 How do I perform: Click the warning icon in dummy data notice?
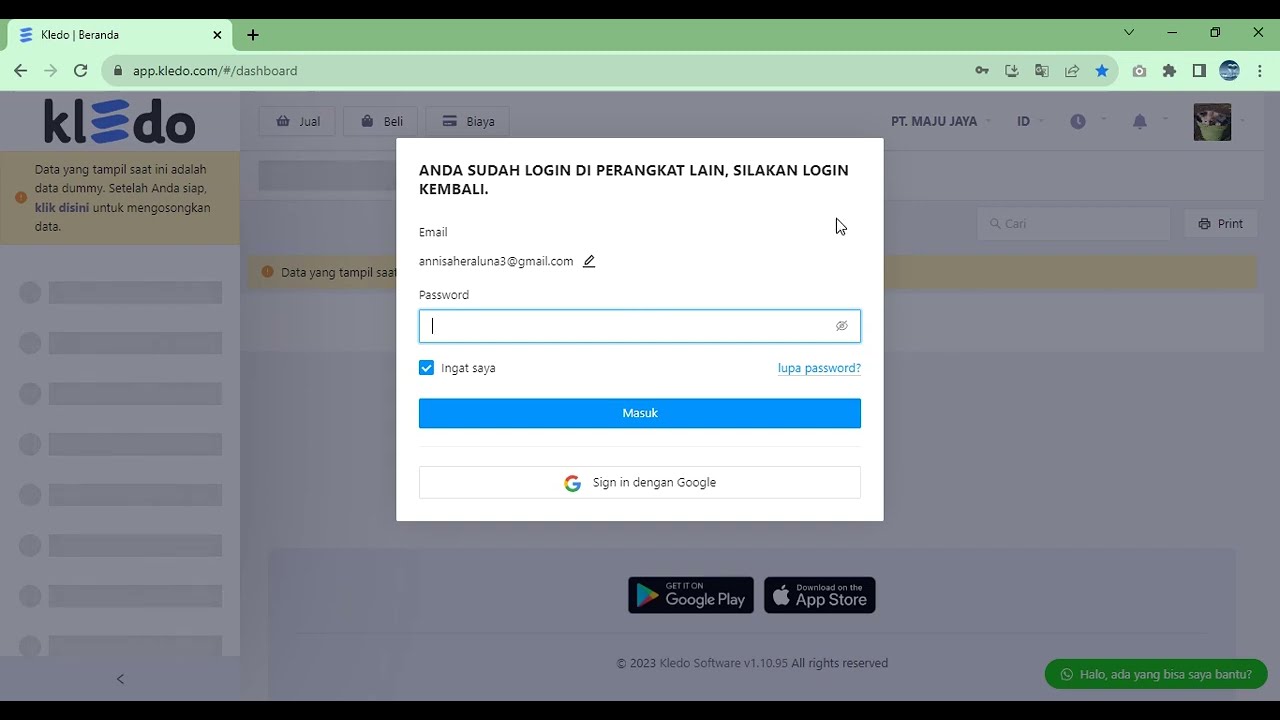click(x=21, y=198)
